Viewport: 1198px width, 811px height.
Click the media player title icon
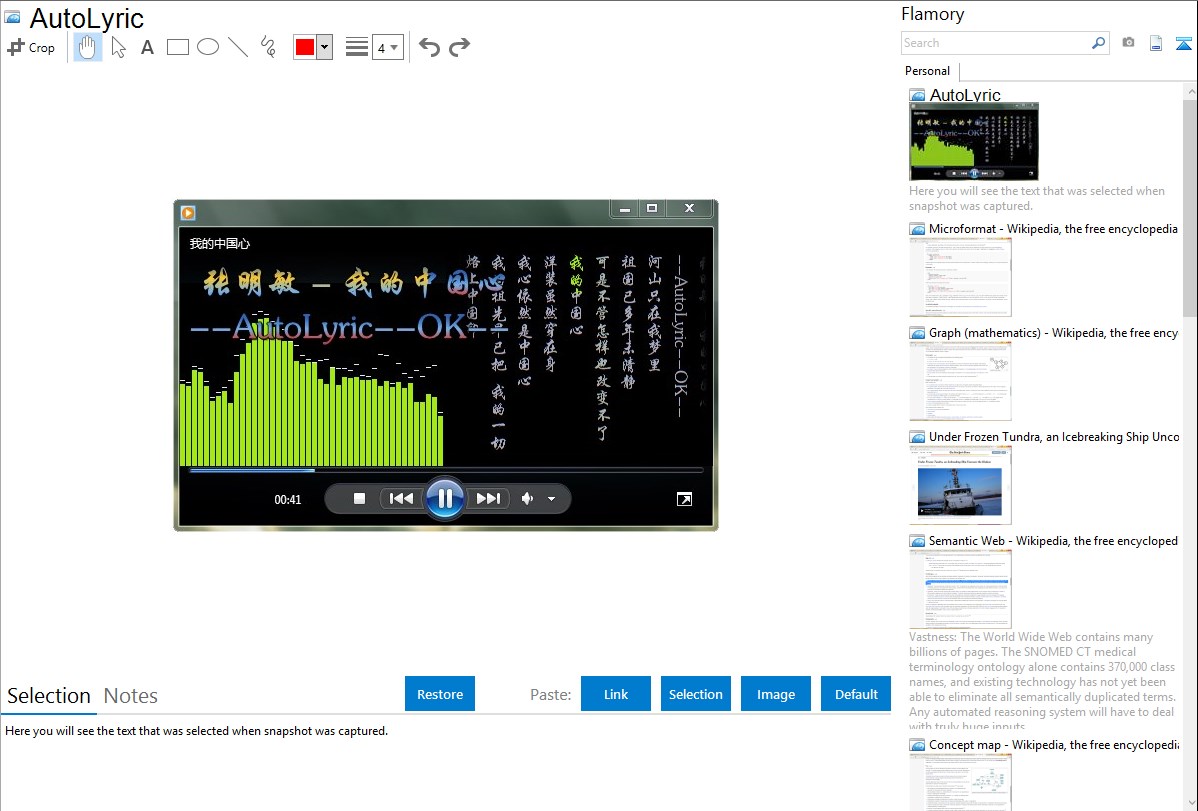[188, 213]
